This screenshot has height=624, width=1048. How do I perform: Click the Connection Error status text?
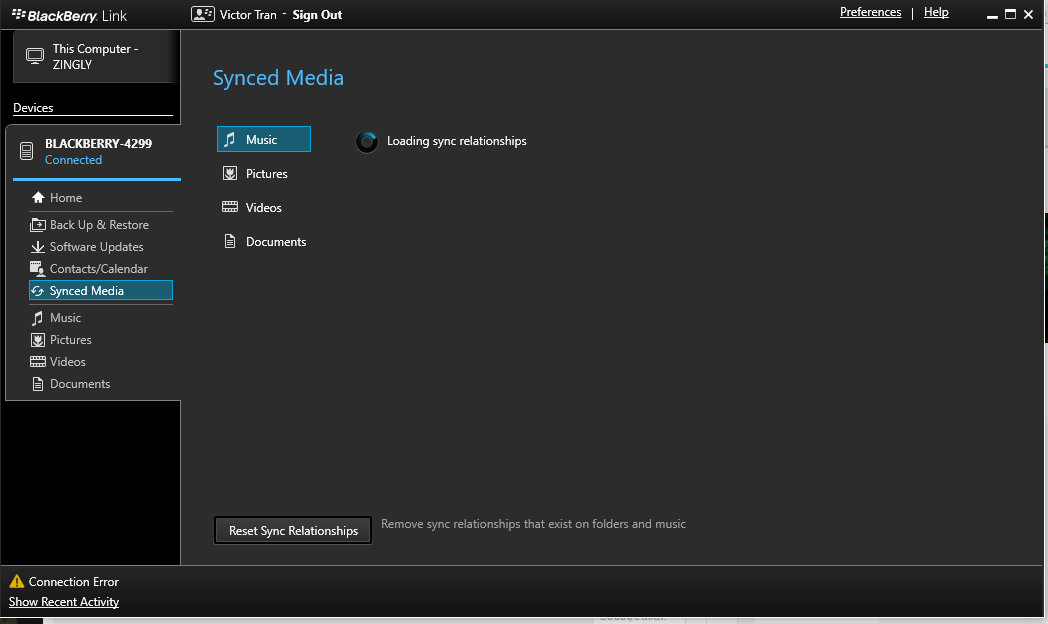click(x=74, y=582)
